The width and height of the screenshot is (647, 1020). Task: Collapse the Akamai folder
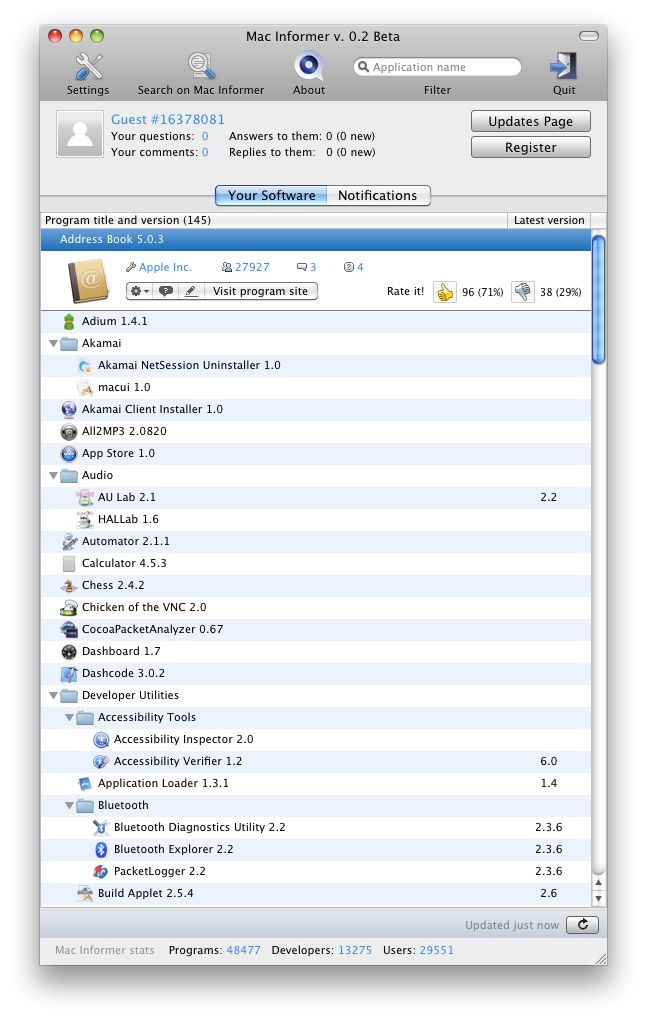coord(54,343)
